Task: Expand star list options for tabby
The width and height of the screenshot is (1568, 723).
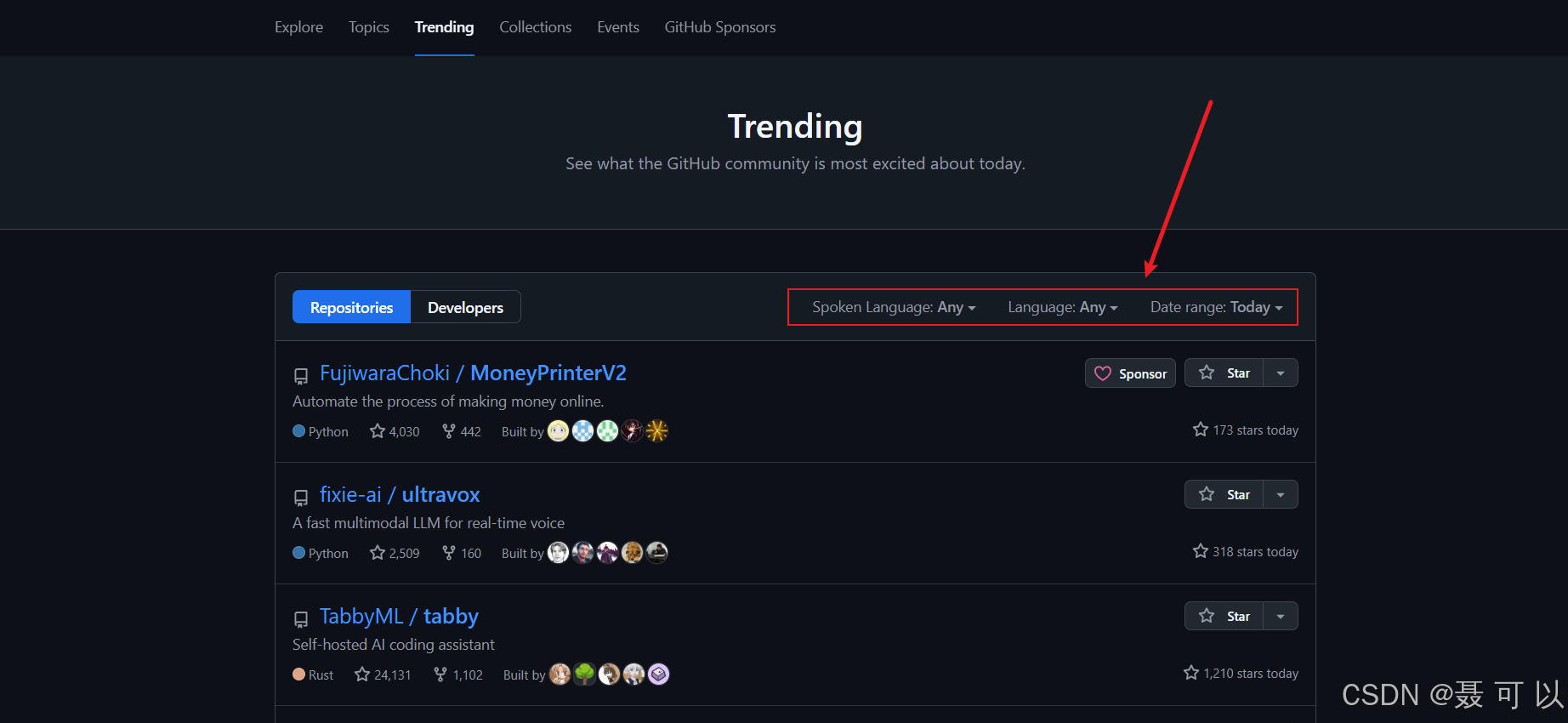Action: point(1281,617)
